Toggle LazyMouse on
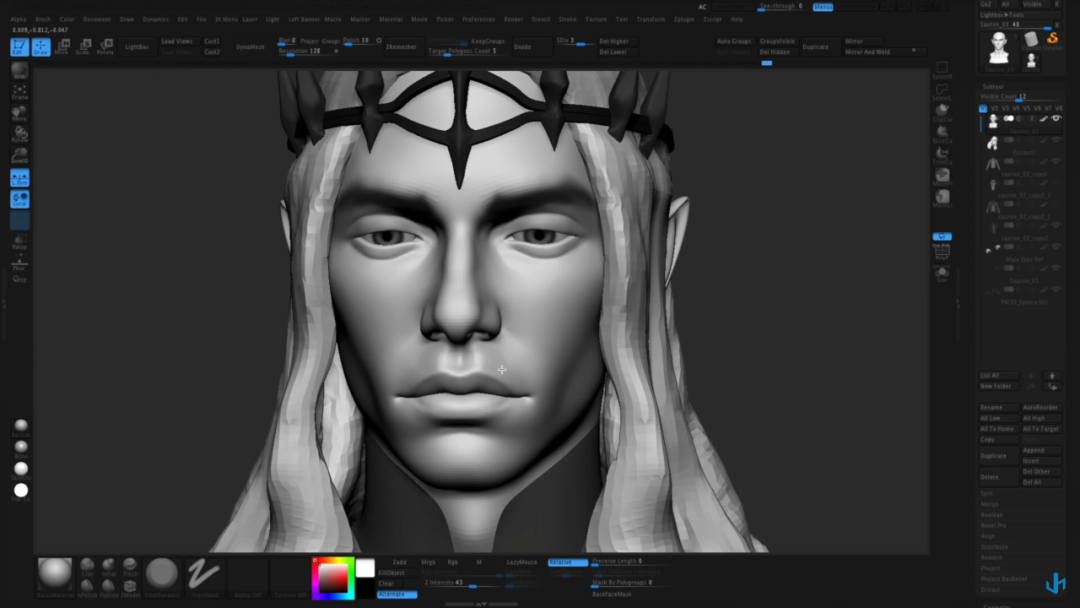This screenshot has height=608, width=1080. coord(522,562)
